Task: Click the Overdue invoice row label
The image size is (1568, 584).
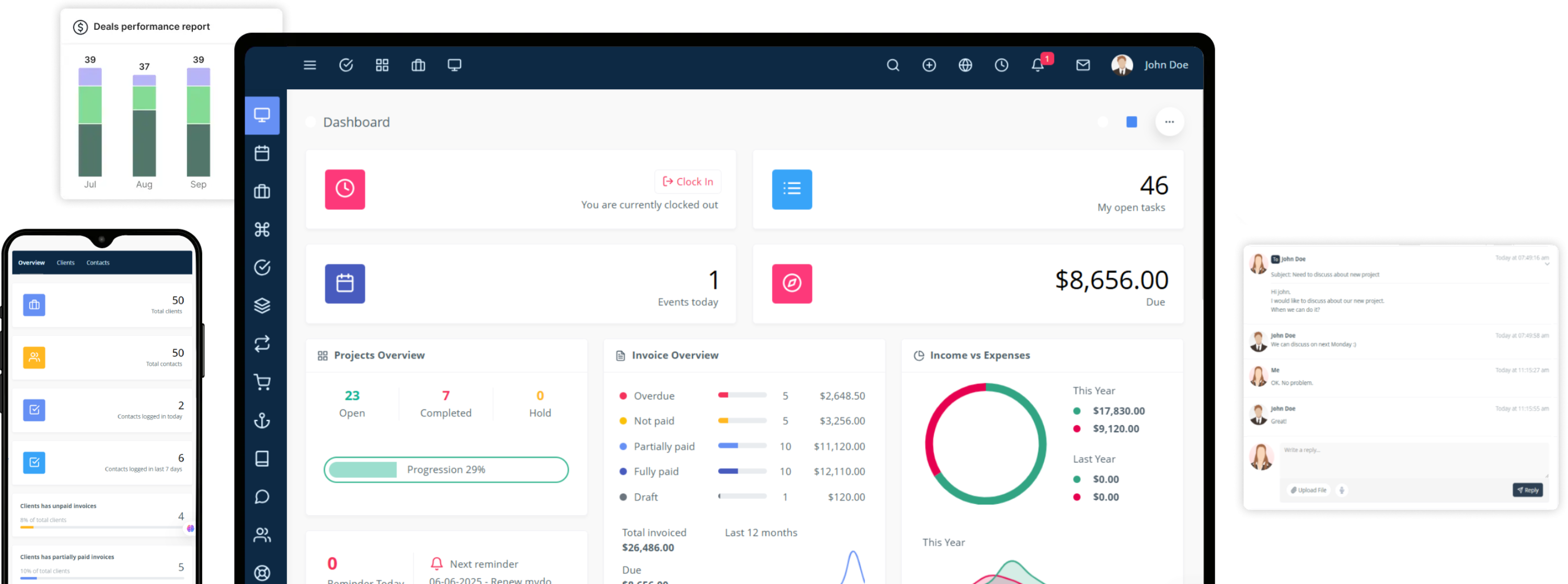Action: click(654, 395)
